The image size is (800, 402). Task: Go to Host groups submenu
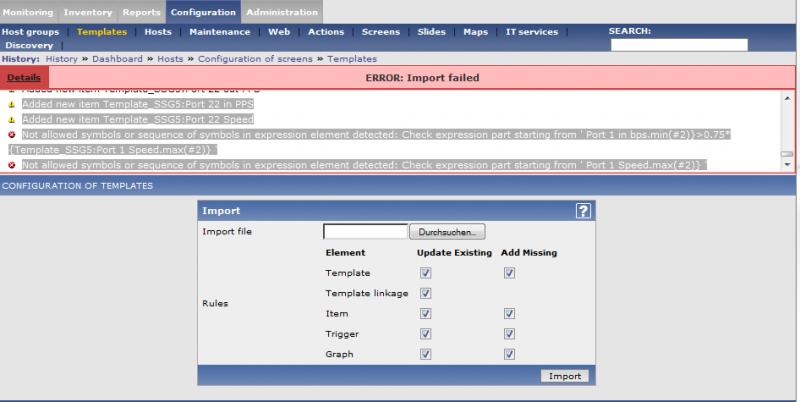point(31,32)
